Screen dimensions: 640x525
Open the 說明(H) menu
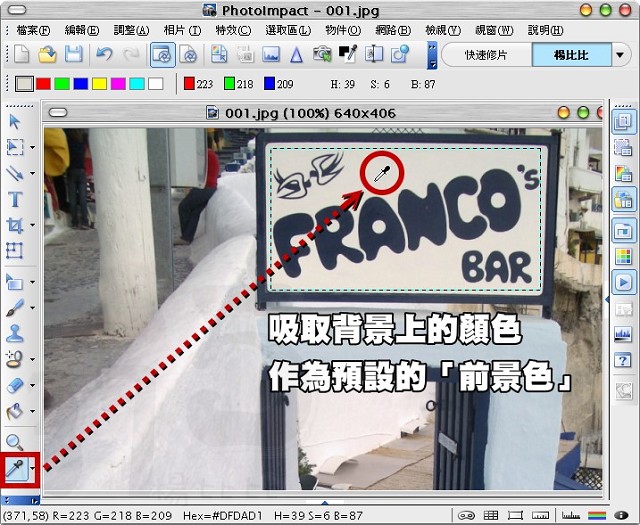click(545, 30)
